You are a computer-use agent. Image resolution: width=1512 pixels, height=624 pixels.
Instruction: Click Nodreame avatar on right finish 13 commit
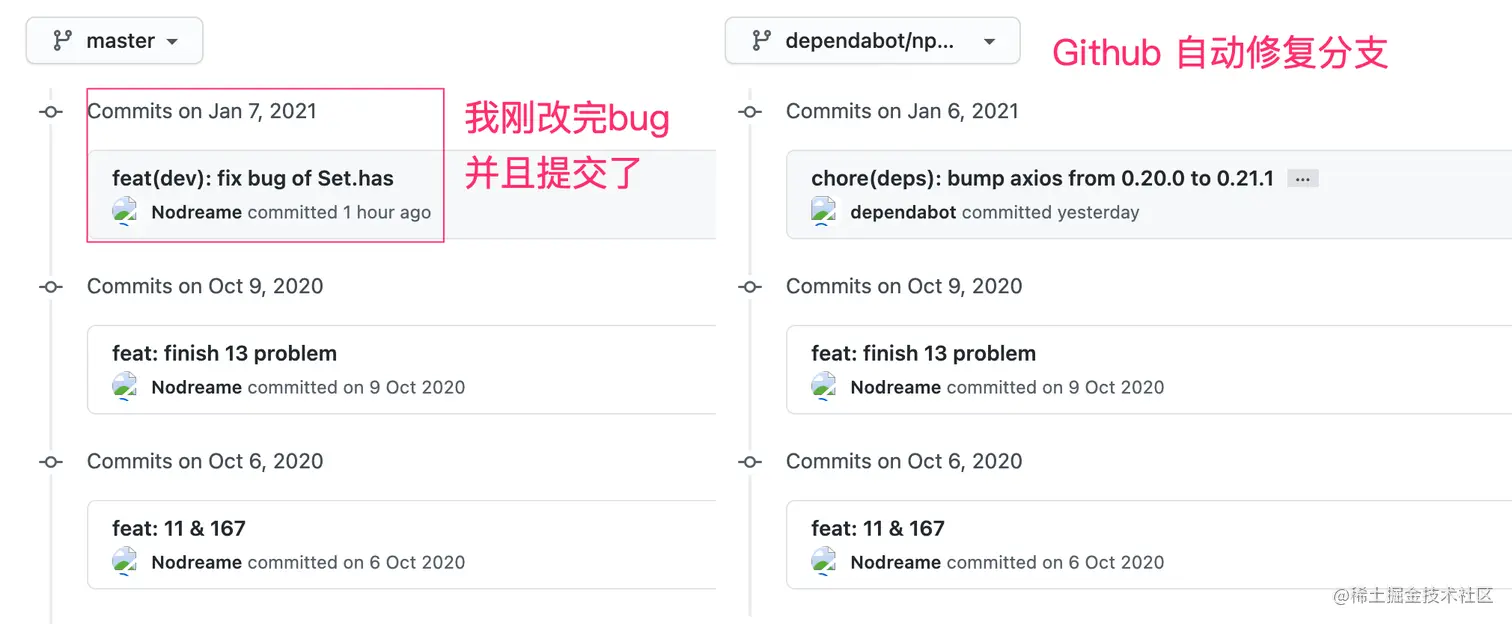[823, 387]
